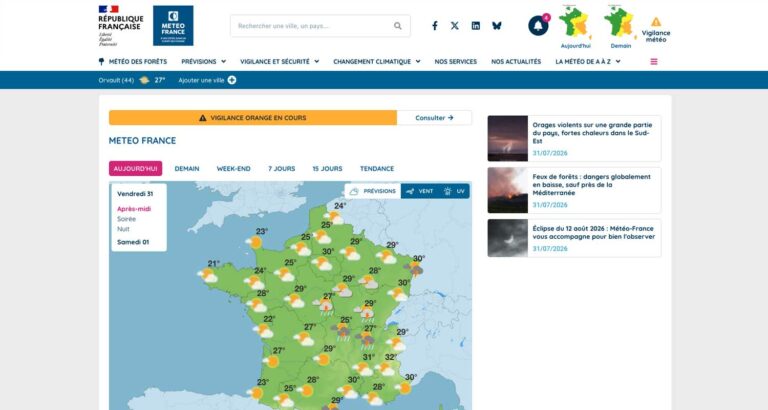This screenshot has width=768, height=410.
Task: Click the weather icon at 24° in northern France
Action: (334, 217)
